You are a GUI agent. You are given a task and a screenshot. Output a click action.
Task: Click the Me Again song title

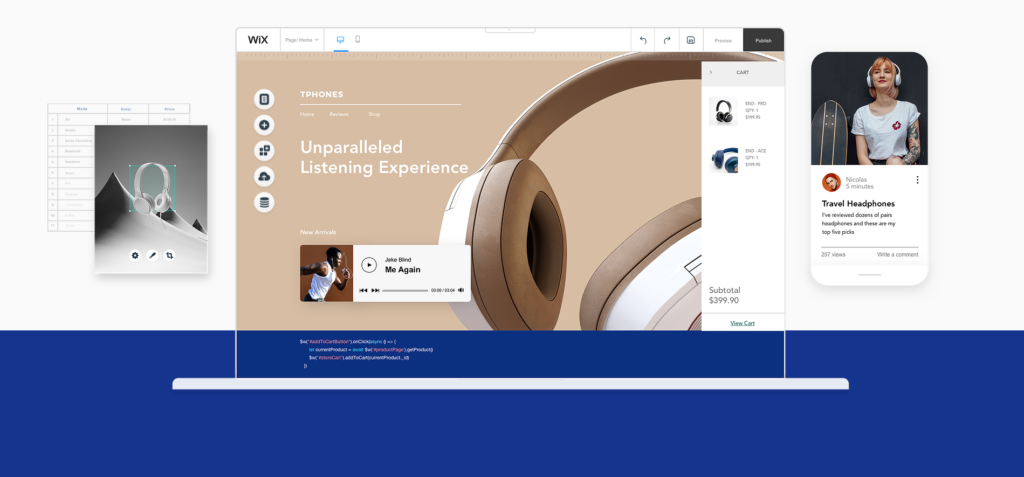pos(402,269)
